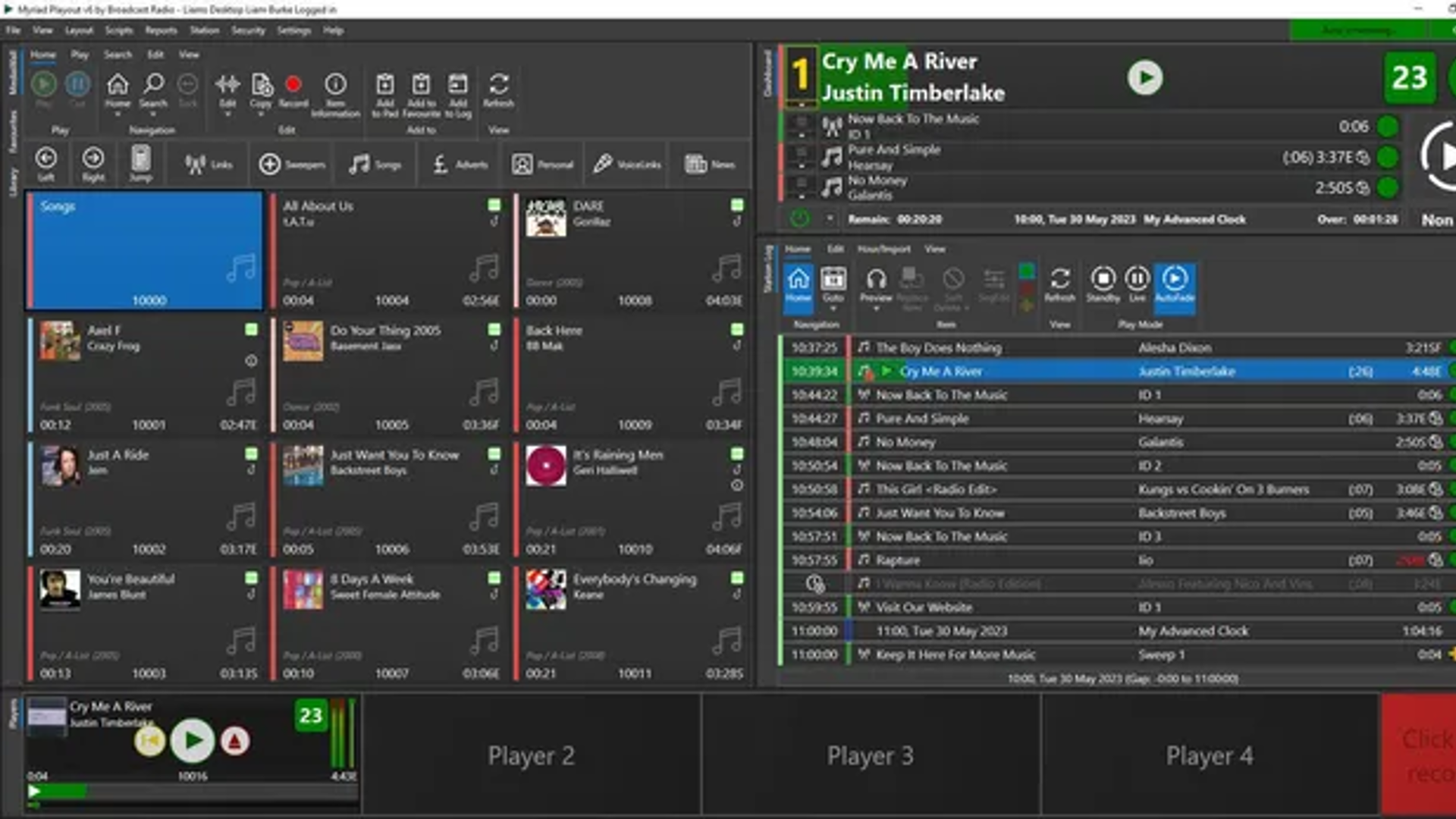Open the media wall Edit button dropdown
The image size is (1456, 819).
pos(227,115)
